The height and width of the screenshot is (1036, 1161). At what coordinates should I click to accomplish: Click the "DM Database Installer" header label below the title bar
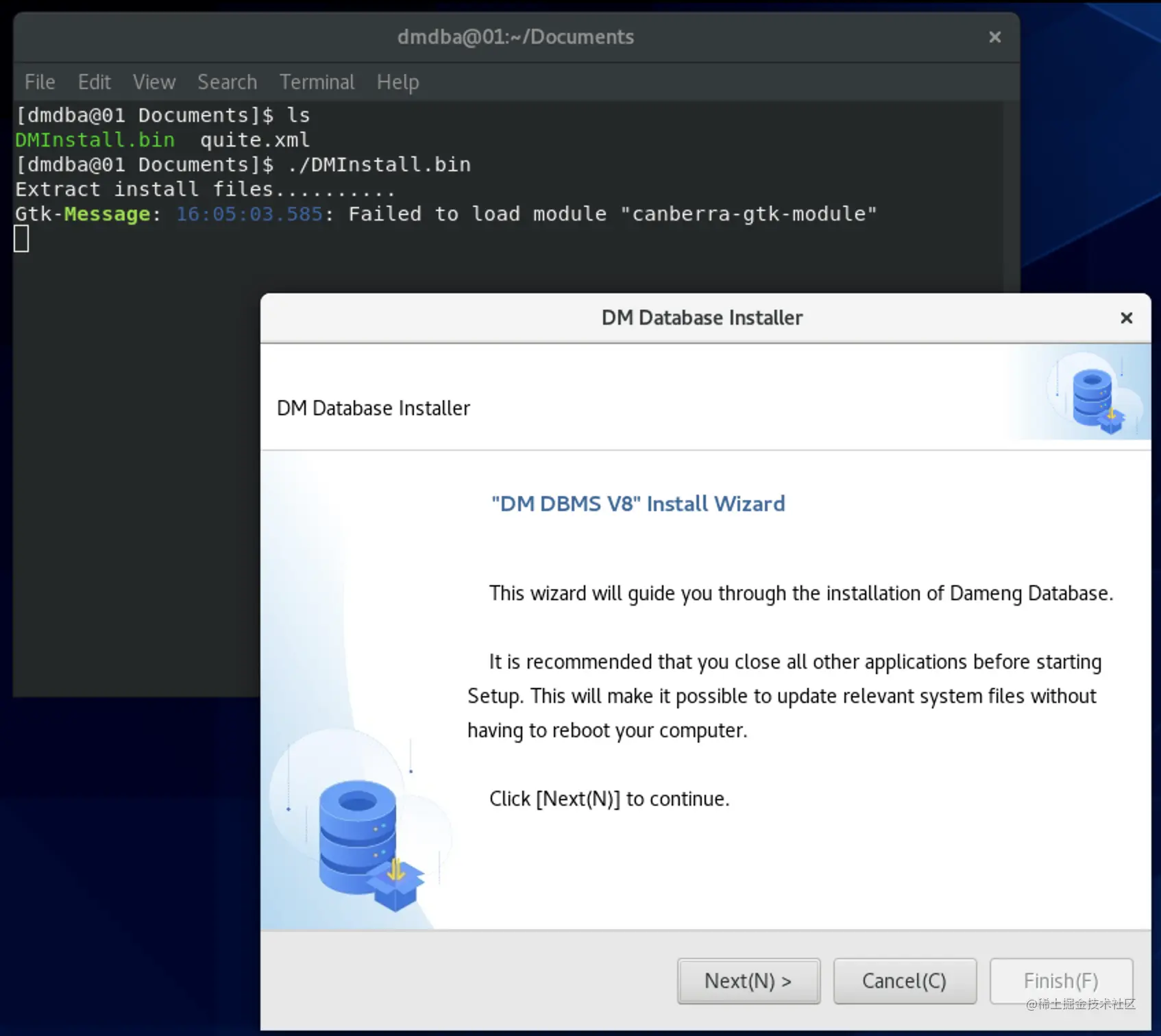click(x=374, y=408)
